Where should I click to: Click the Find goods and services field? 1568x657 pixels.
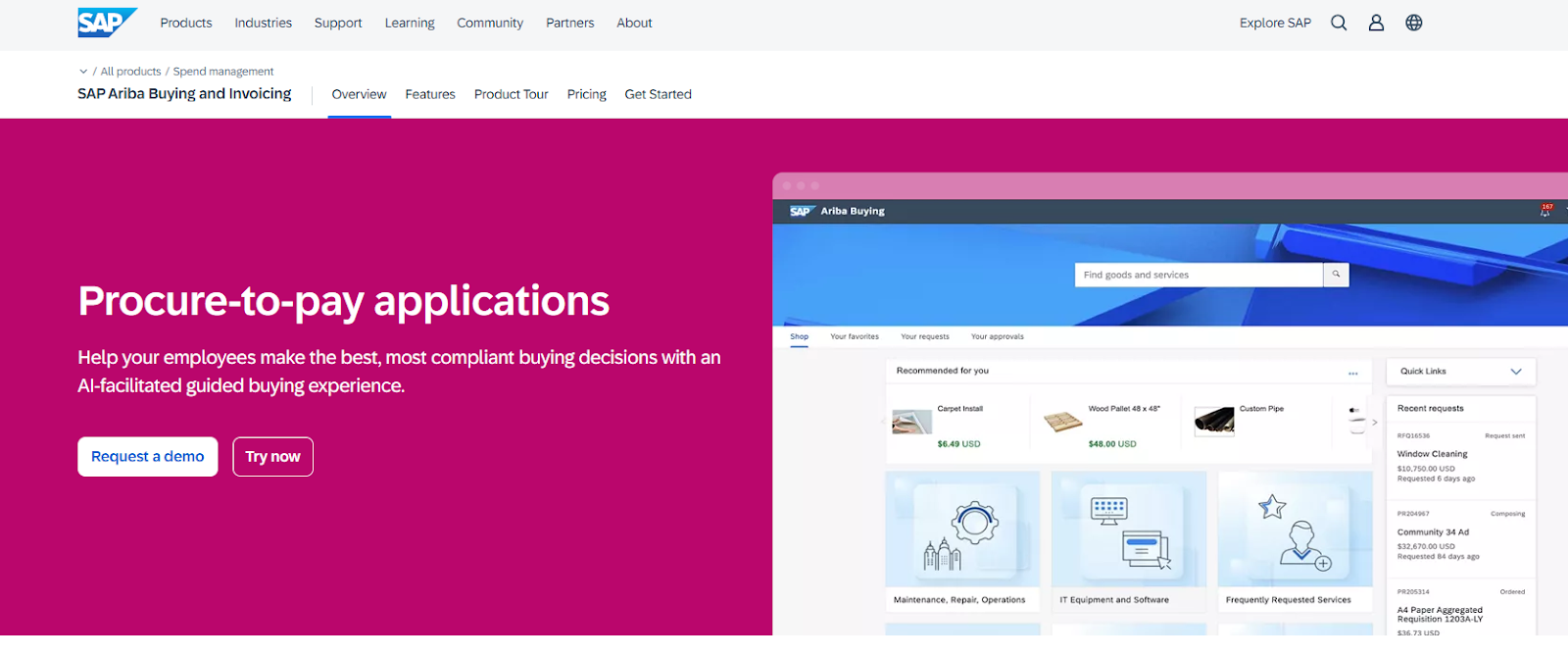1199,276
